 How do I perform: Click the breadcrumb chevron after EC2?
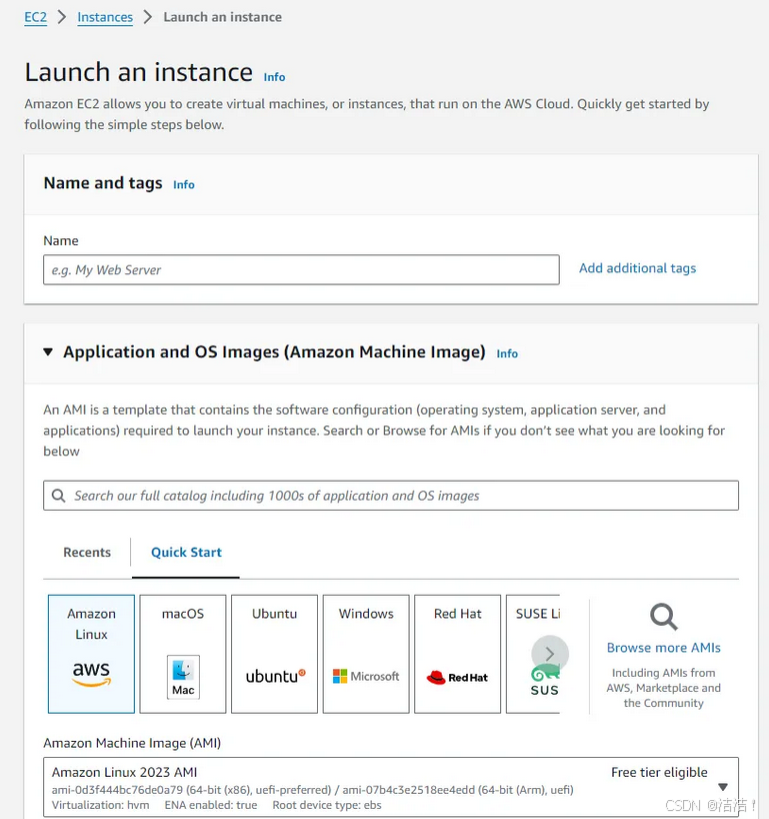pos(62,17)
